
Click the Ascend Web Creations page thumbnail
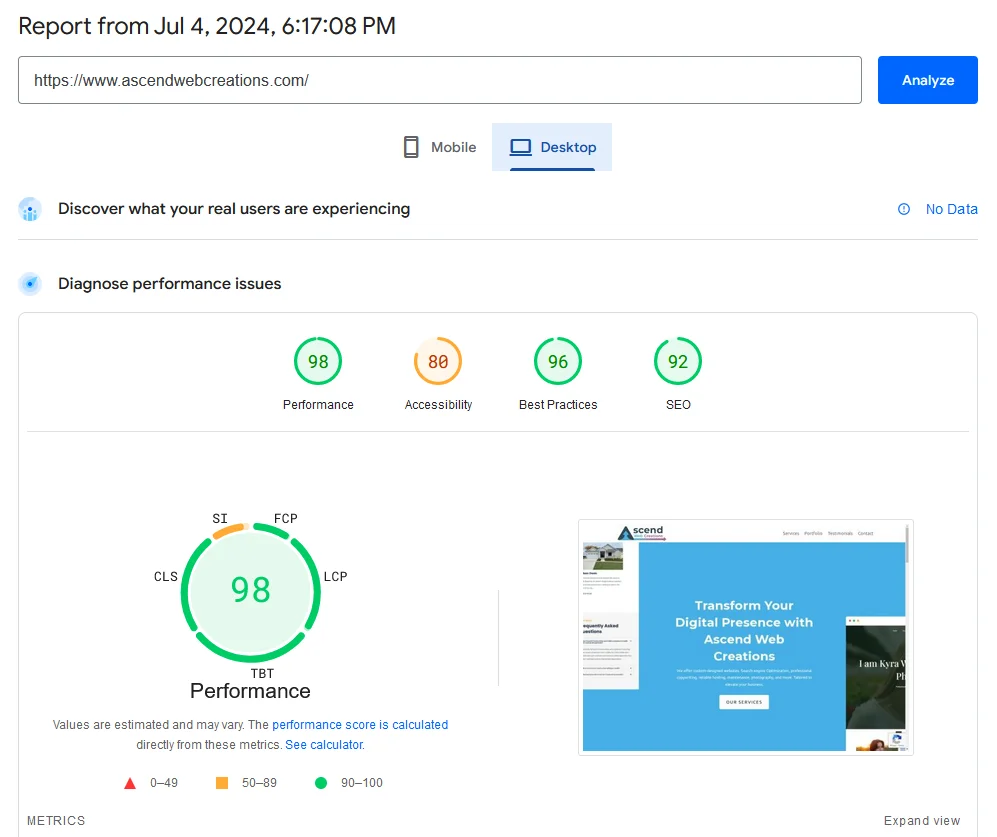pos(744,636)
